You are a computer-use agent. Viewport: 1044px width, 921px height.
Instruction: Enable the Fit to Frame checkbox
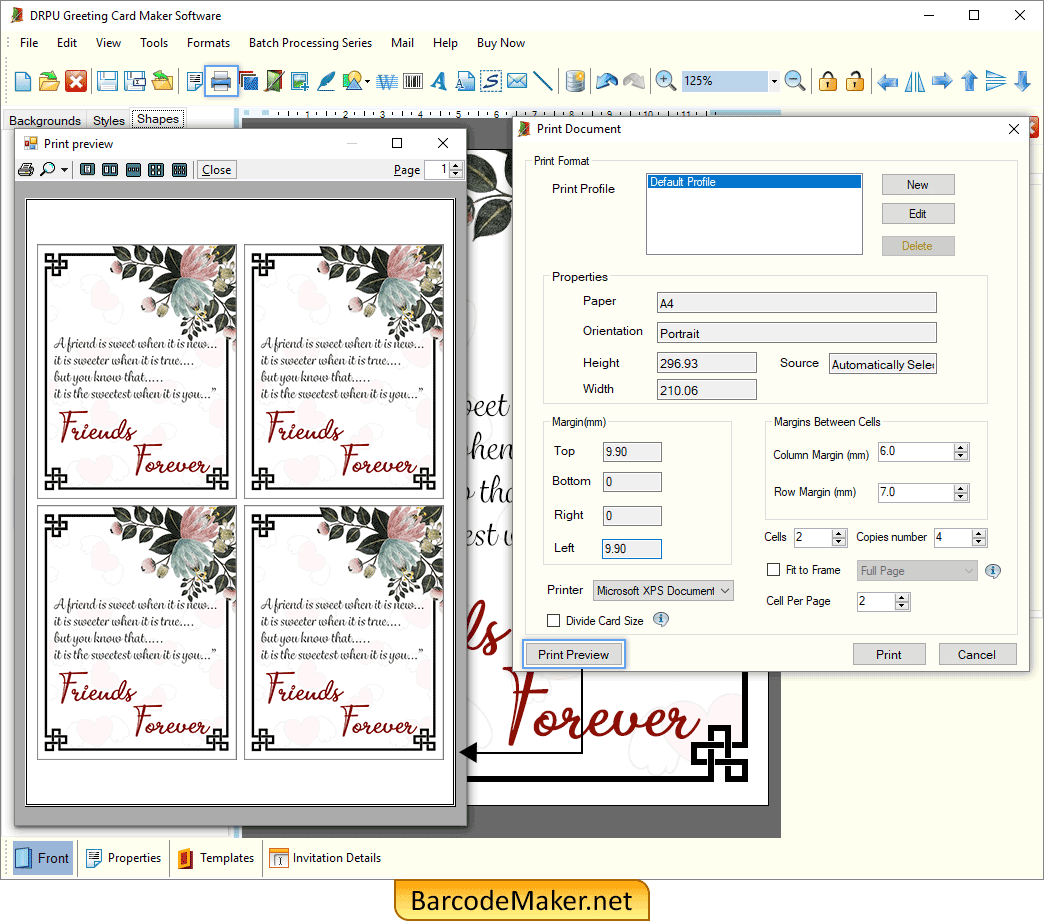point(773,569)
